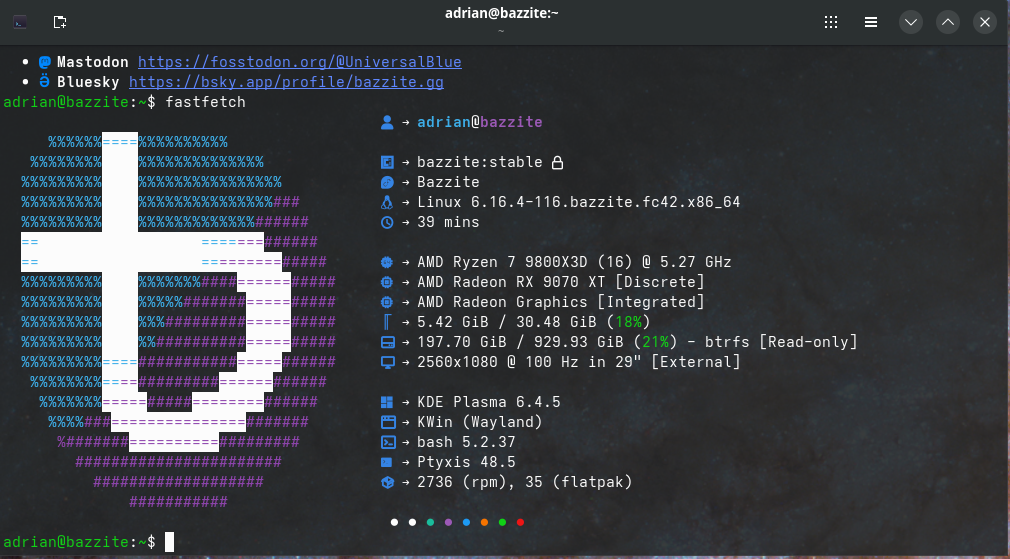Click the shell prompt icon beside bash 5.2.37
The image size is (1010, 559).
tap(387, 442)
